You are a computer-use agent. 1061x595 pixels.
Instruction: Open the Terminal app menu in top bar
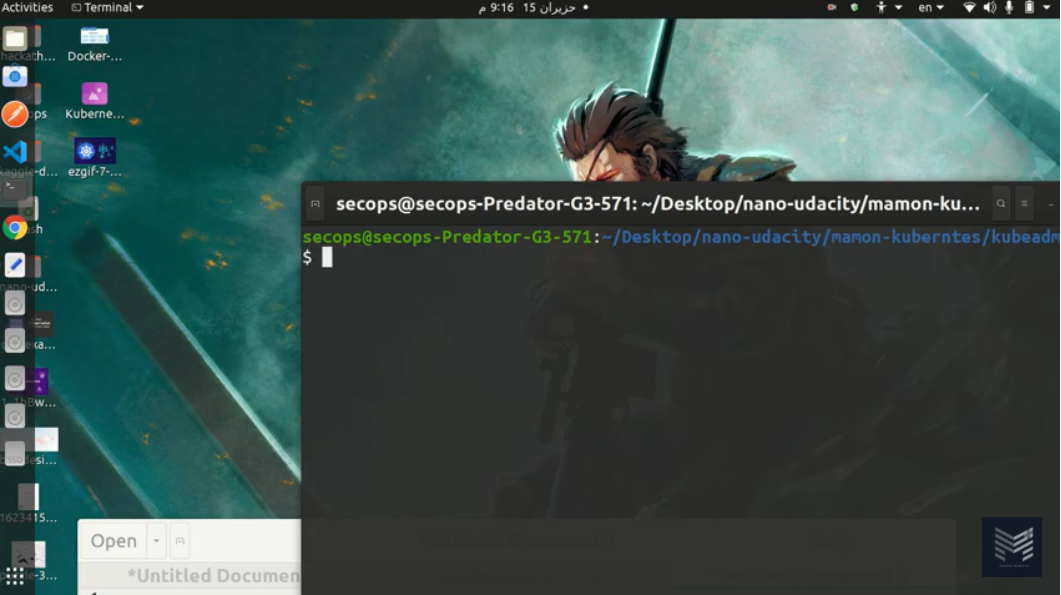point(108,7)
